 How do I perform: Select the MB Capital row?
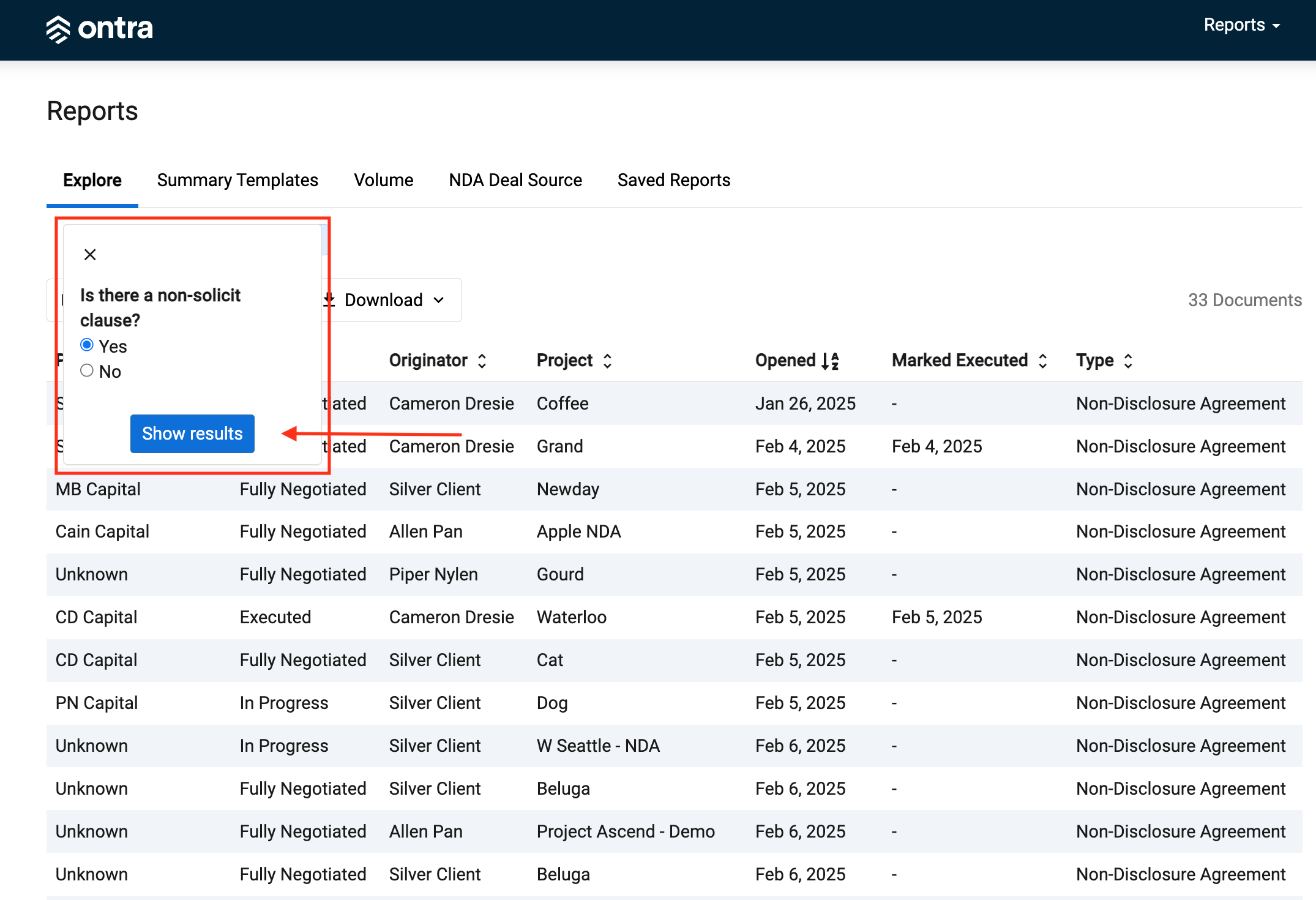pos(674,489)
